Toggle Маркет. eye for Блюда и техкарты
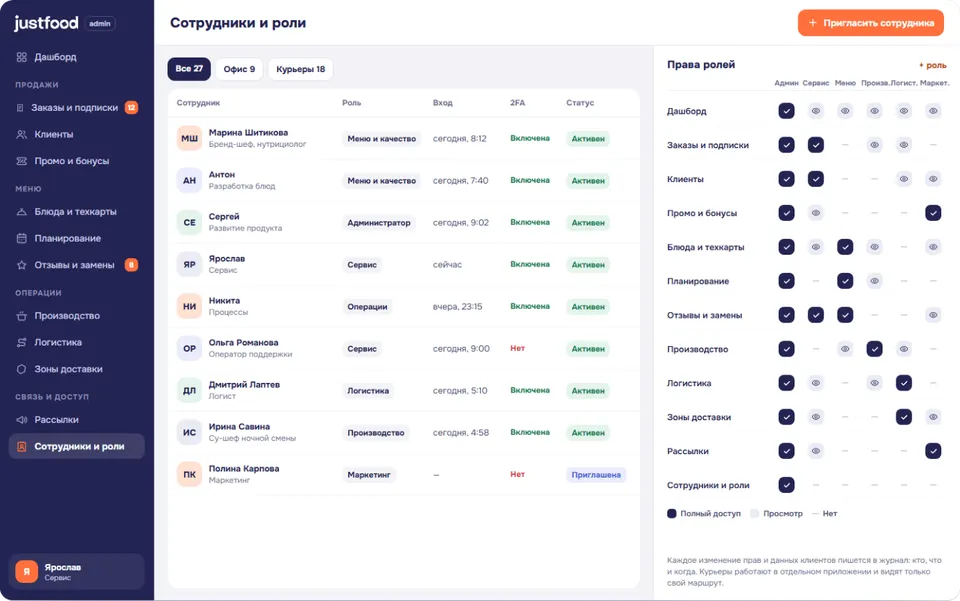The height and width of the screenshot is (601, 960). [934, 247]
